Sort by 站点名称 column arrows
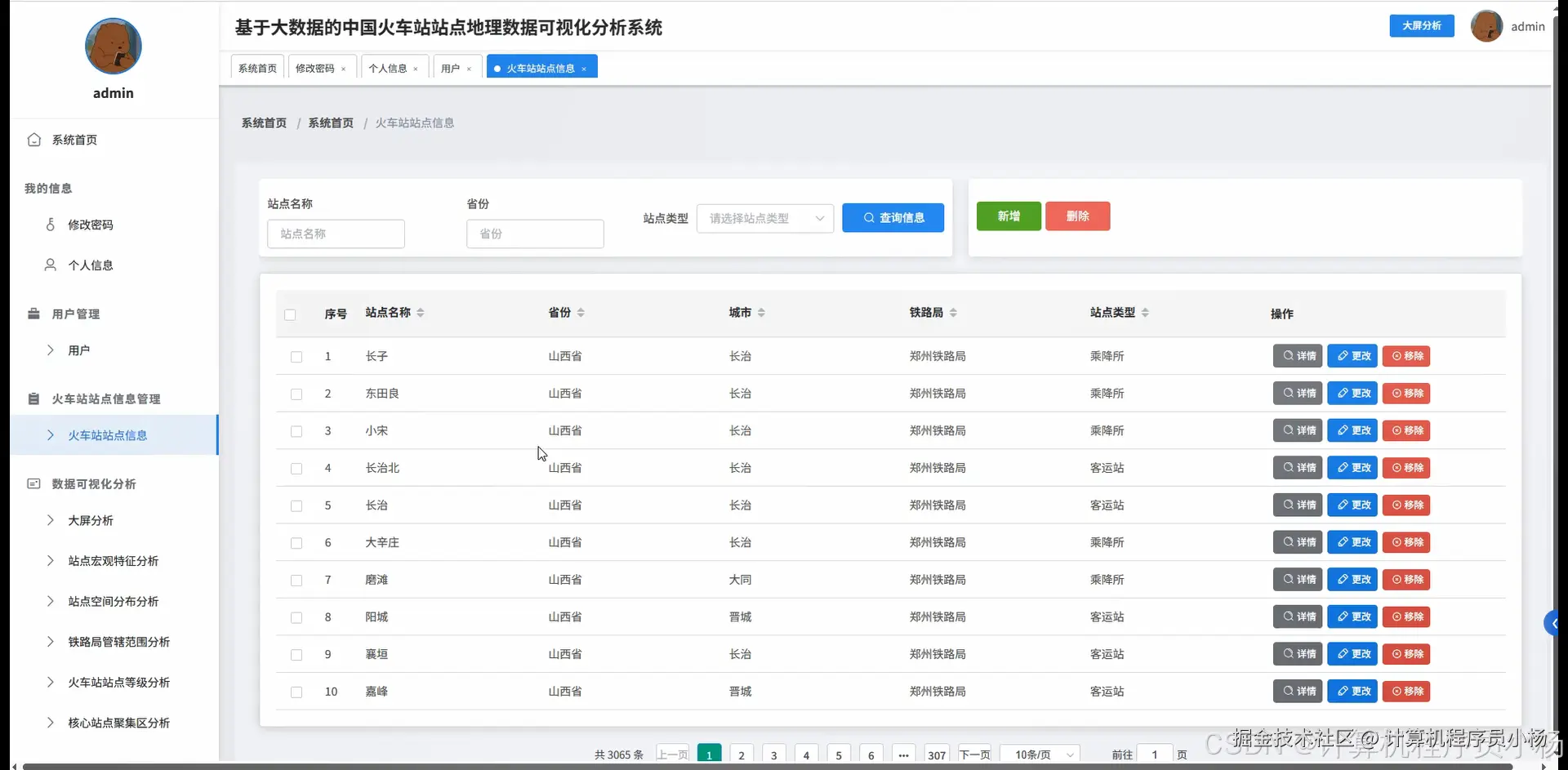The height and width of the screenshot is (770, 1568). click(x=421, y=313)
